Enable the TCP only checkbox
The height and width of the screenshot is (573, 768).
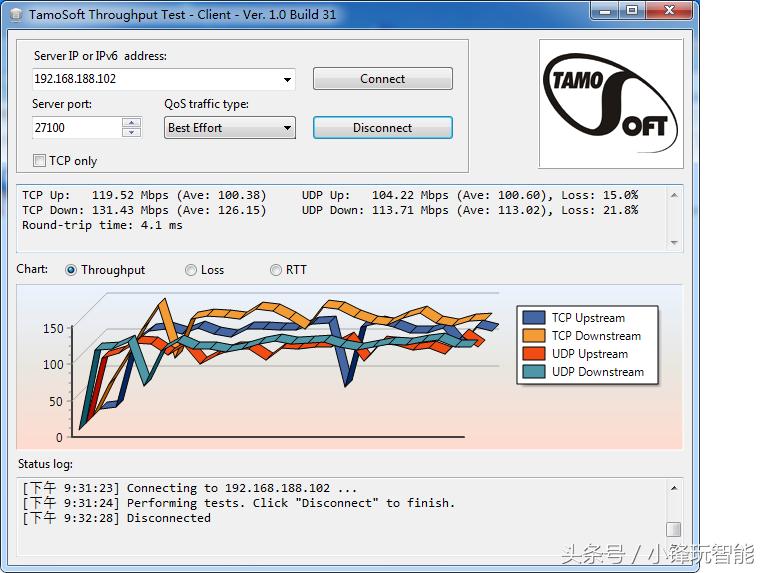click(x=39, y=161)
